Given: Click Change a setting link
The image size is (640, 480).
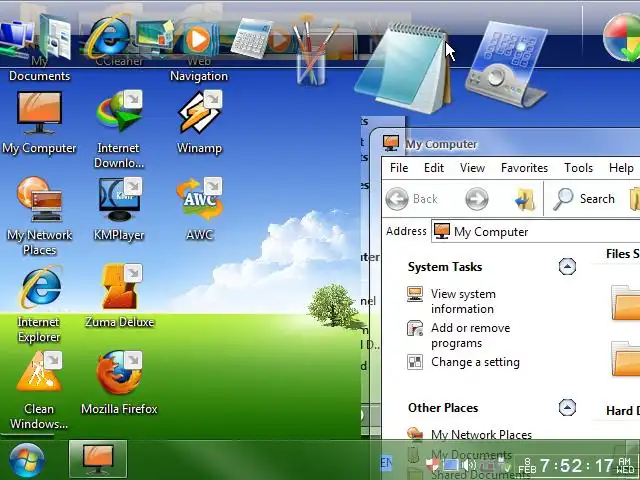Looking at the screenshot, I should tap(475, 362).
